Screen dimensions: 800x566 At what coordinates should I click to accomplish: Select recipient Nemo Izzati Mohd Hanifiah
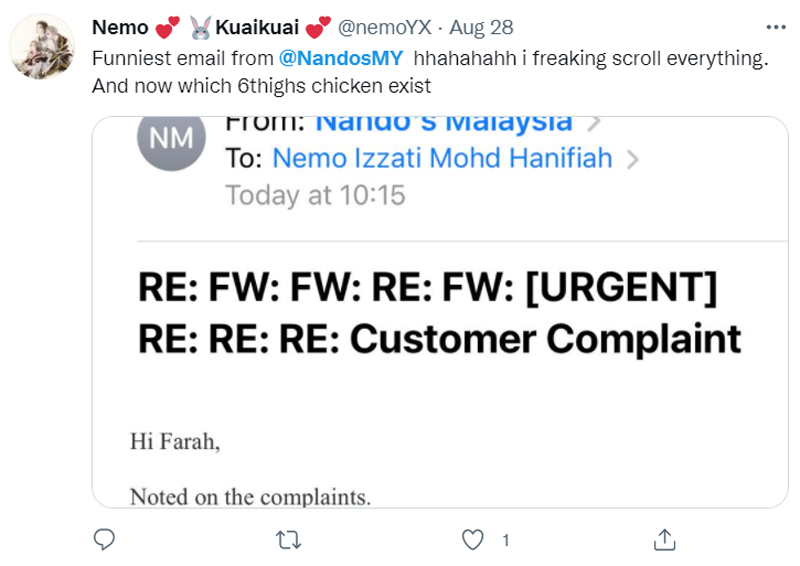point(442,159)
